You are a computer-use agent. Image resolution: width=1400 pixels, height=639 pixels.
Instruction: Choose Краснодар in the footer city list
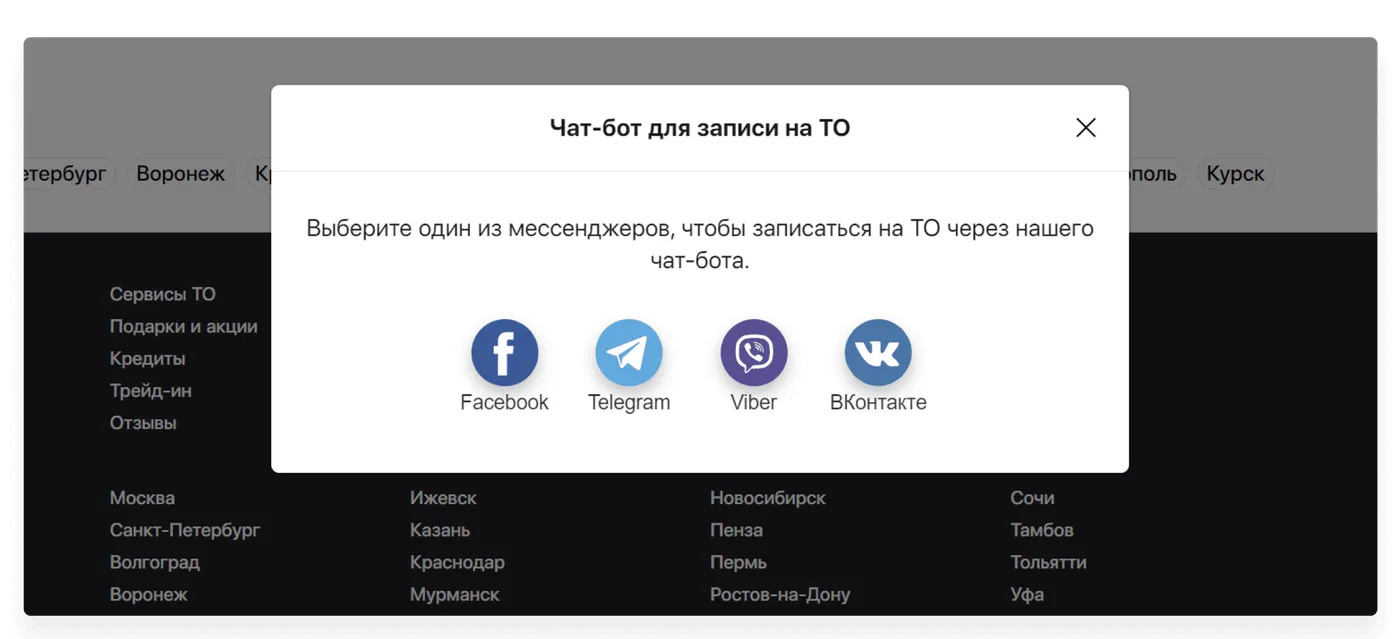457,562
